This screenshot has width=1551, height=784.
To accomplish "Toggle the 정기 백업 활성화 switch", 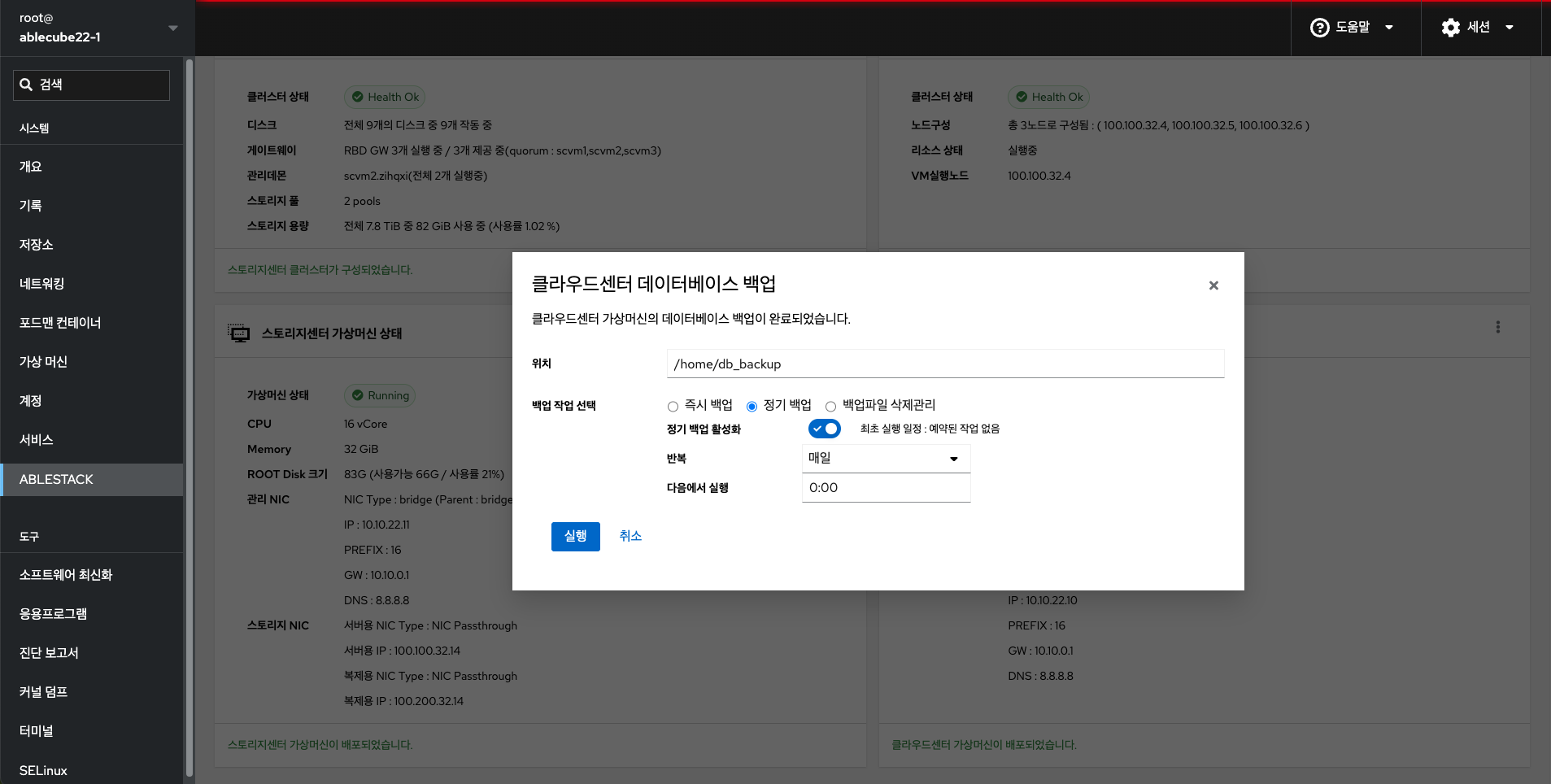I will (x=824, y=429).
